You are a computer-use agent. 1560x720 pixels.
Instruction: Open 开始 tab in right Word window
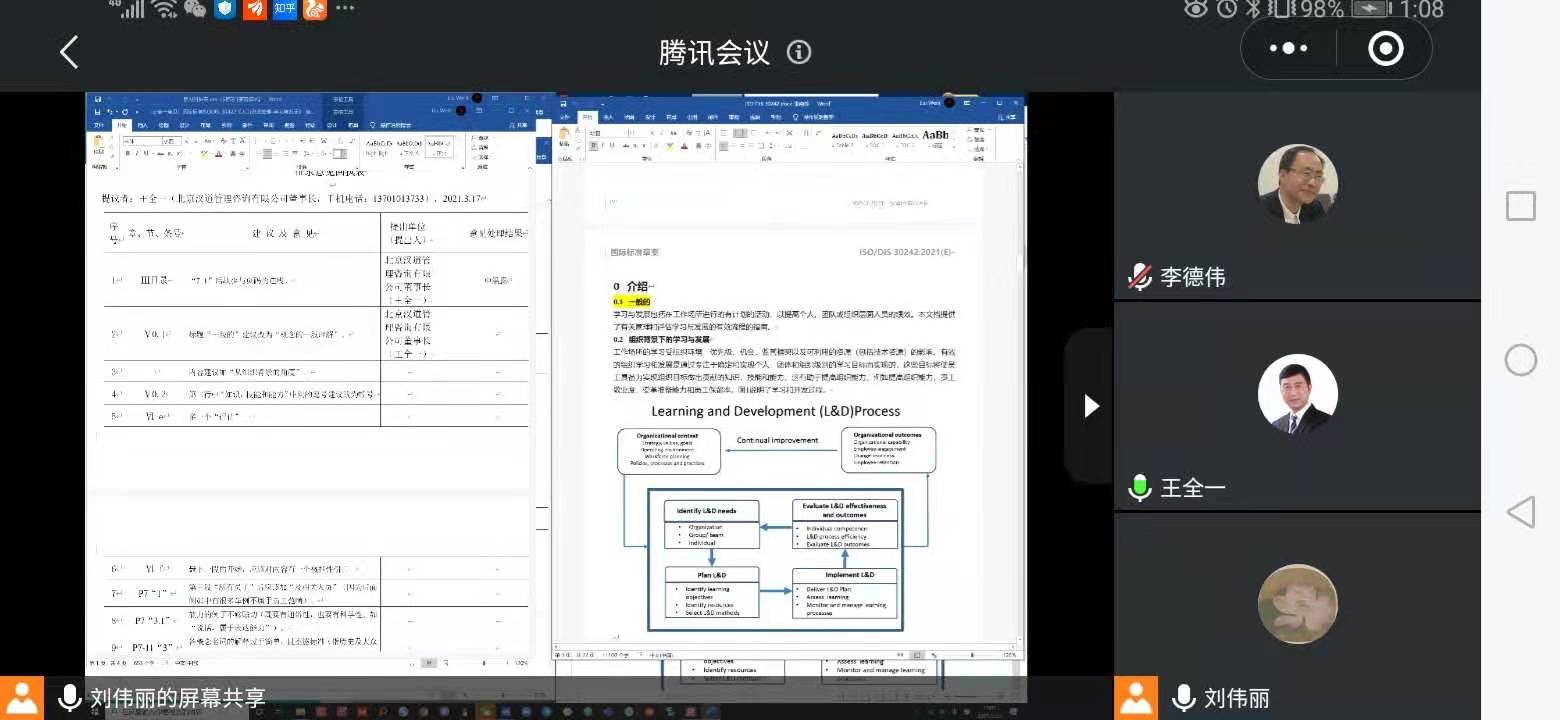coord(588,118)
